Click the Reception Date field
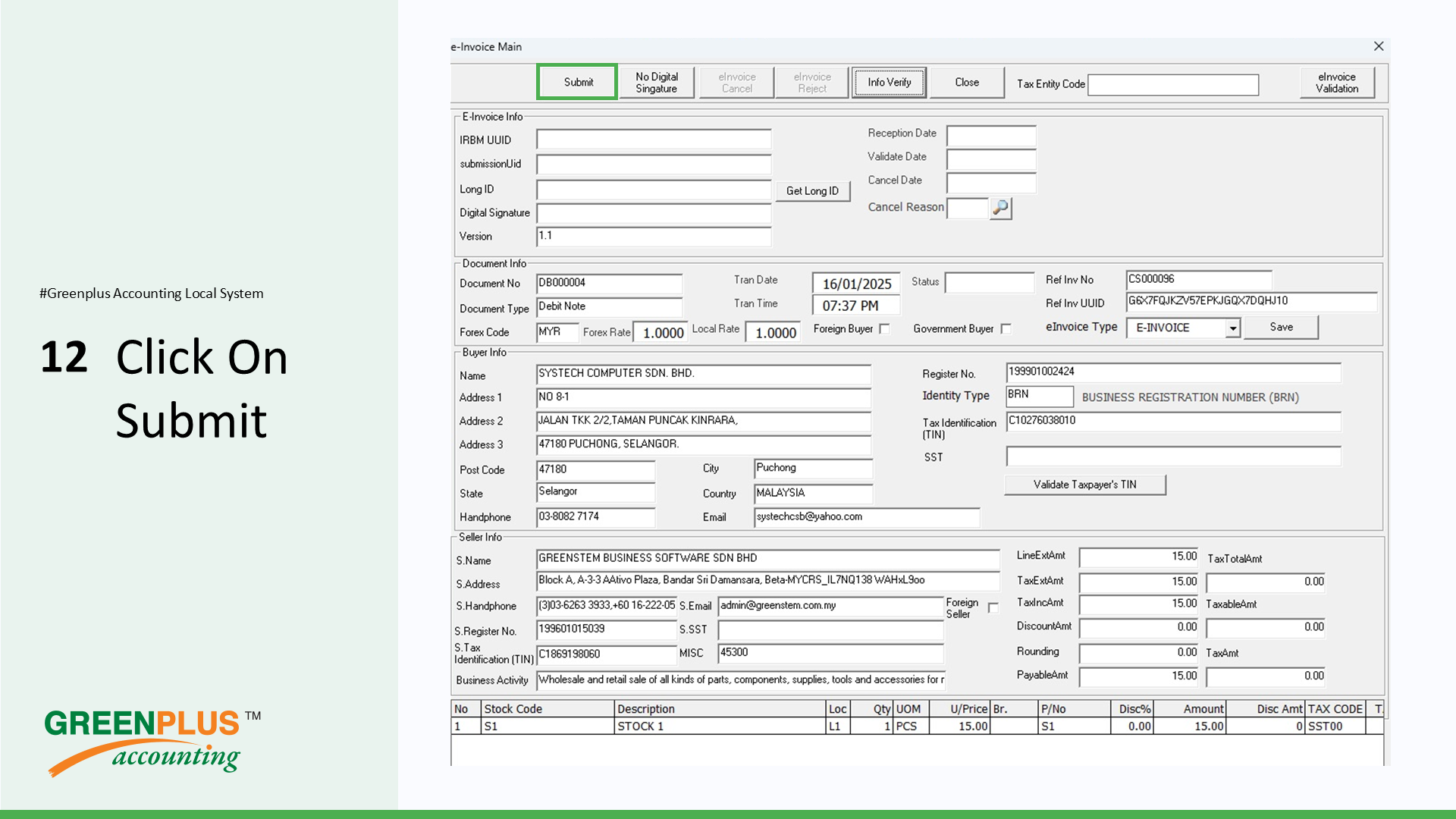The height and width of the screenshot is (819, 1456). coord(991,136)
